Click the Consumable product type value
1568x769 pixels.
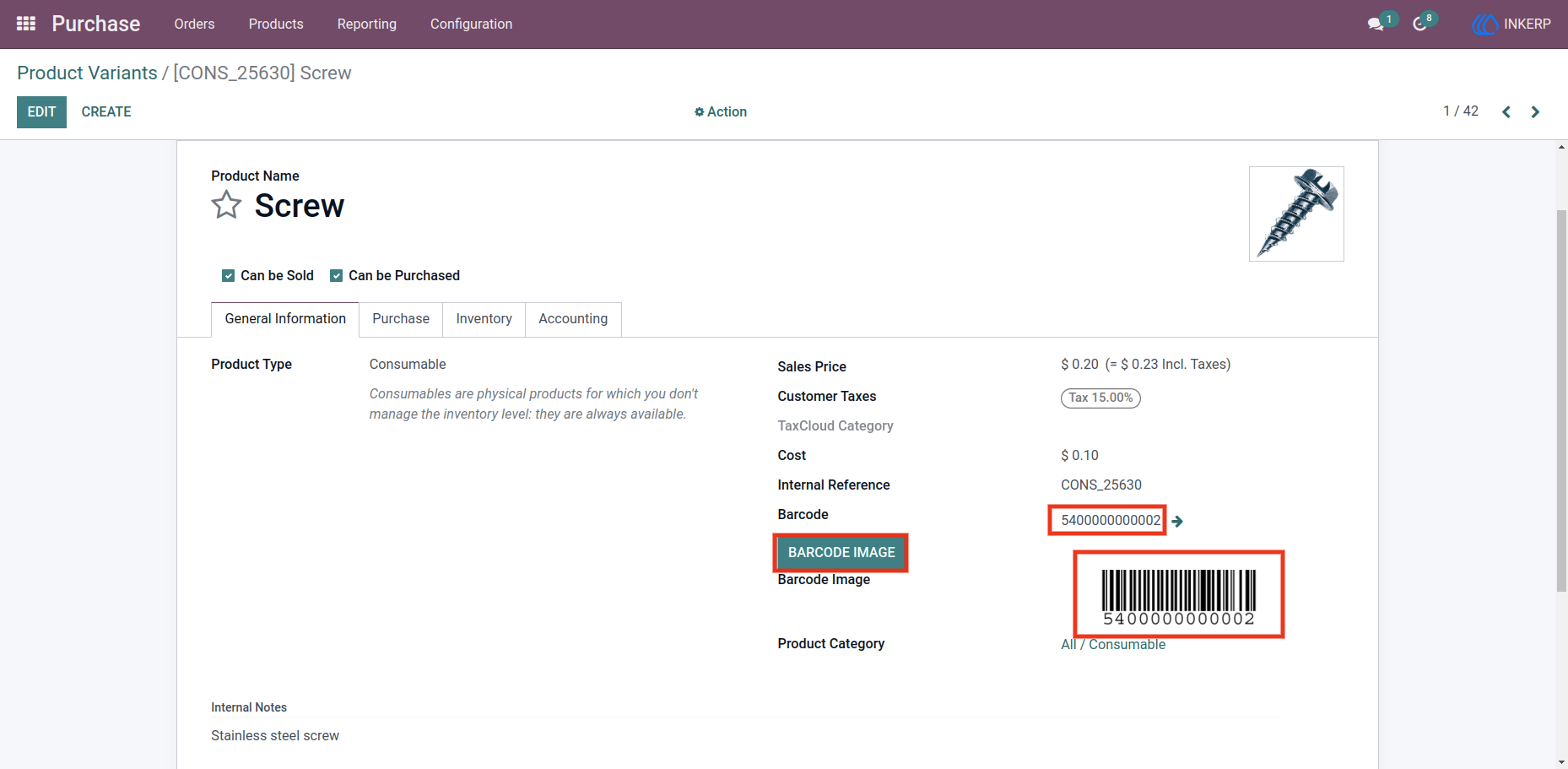pos(408,364)
